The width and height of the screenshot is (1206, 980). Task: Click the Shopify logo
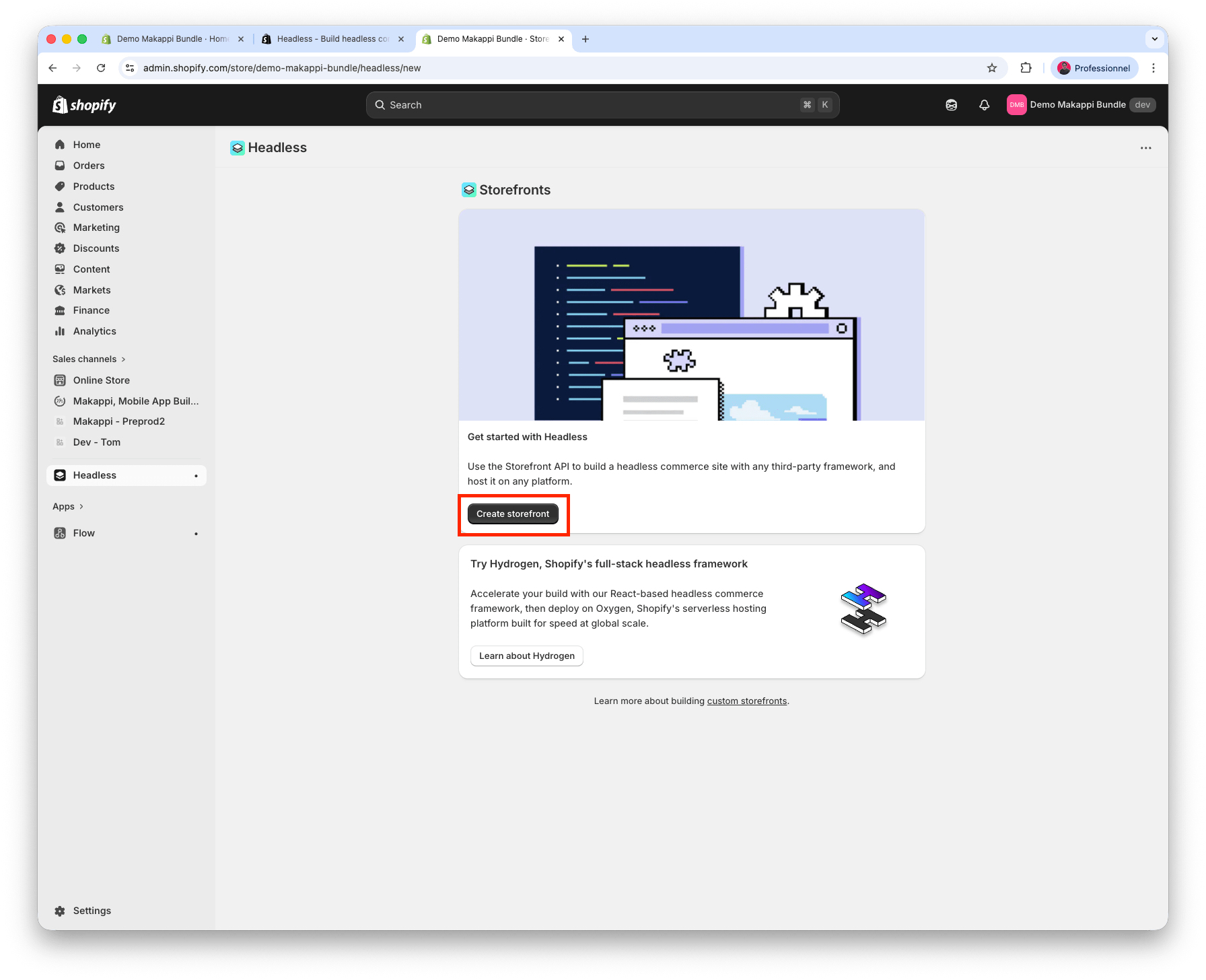(x=84, y=105)
